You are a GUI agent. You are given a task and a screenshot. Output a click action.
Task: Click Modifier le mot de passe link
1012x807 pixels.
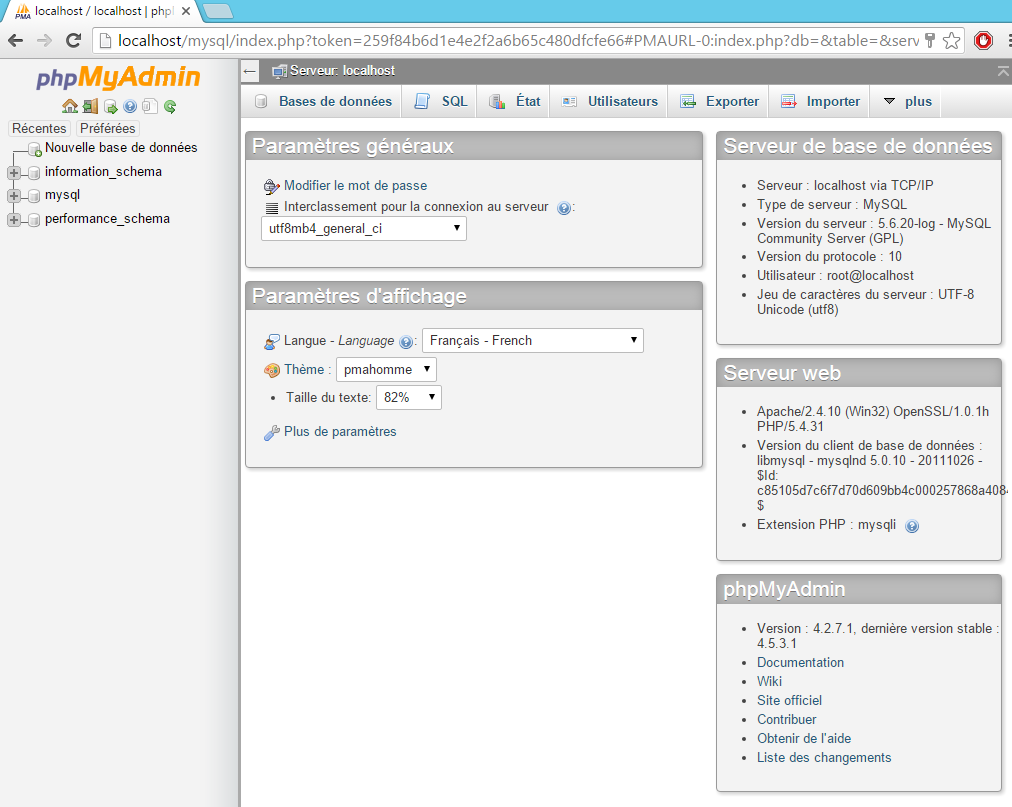pyautogui.click(x=355, y=185)
